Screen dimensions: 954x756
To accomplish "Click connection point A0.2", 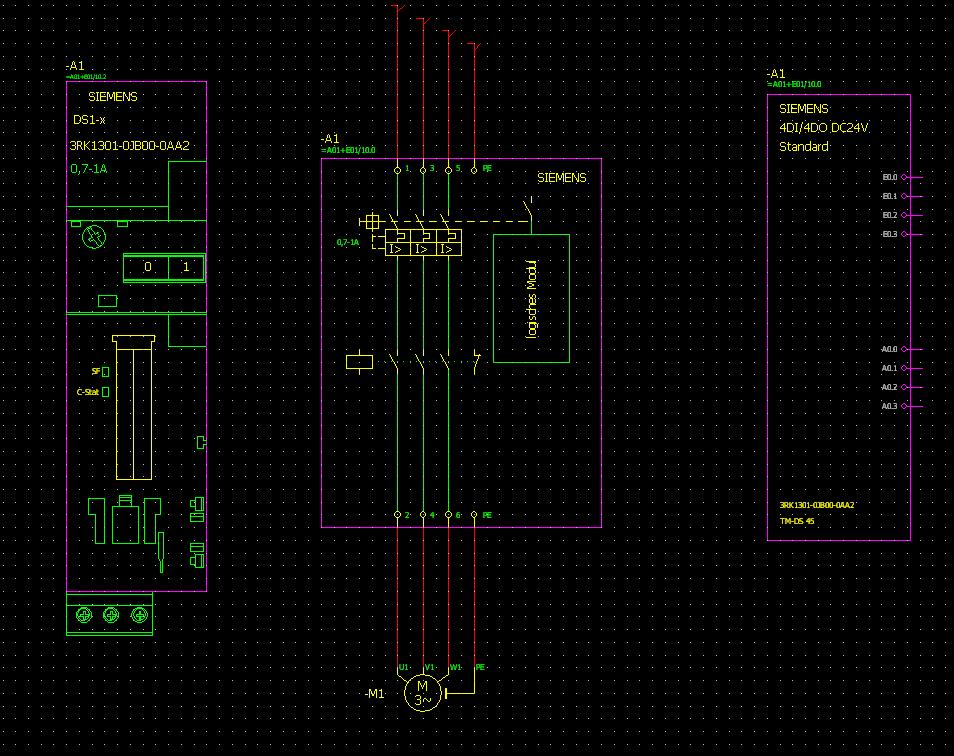I will point(904,387).
